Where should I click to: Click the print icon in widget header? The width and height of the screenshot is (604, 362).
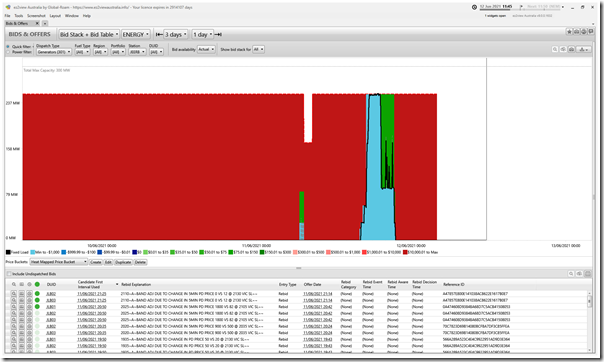(576, 32)
